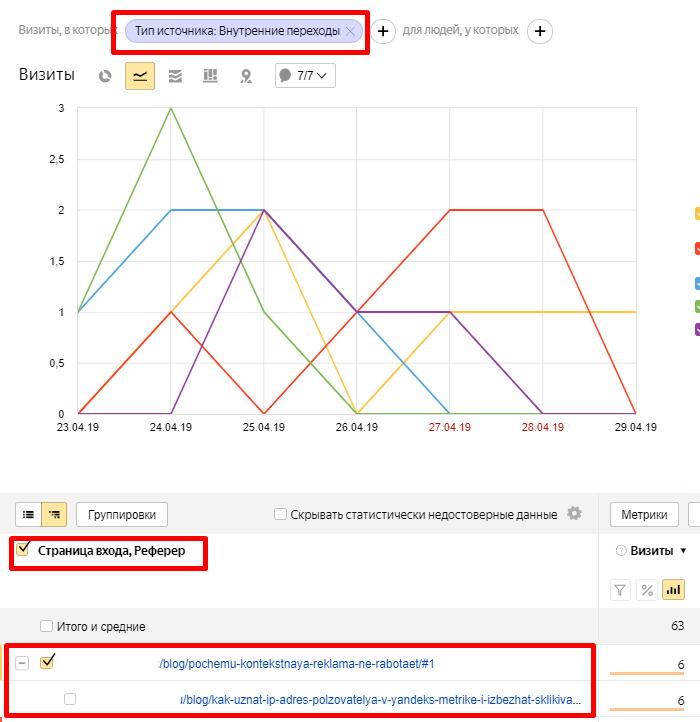Click the filter funnel under Визиты
Viewport: 700px width, 722px height.
point(620,589)
